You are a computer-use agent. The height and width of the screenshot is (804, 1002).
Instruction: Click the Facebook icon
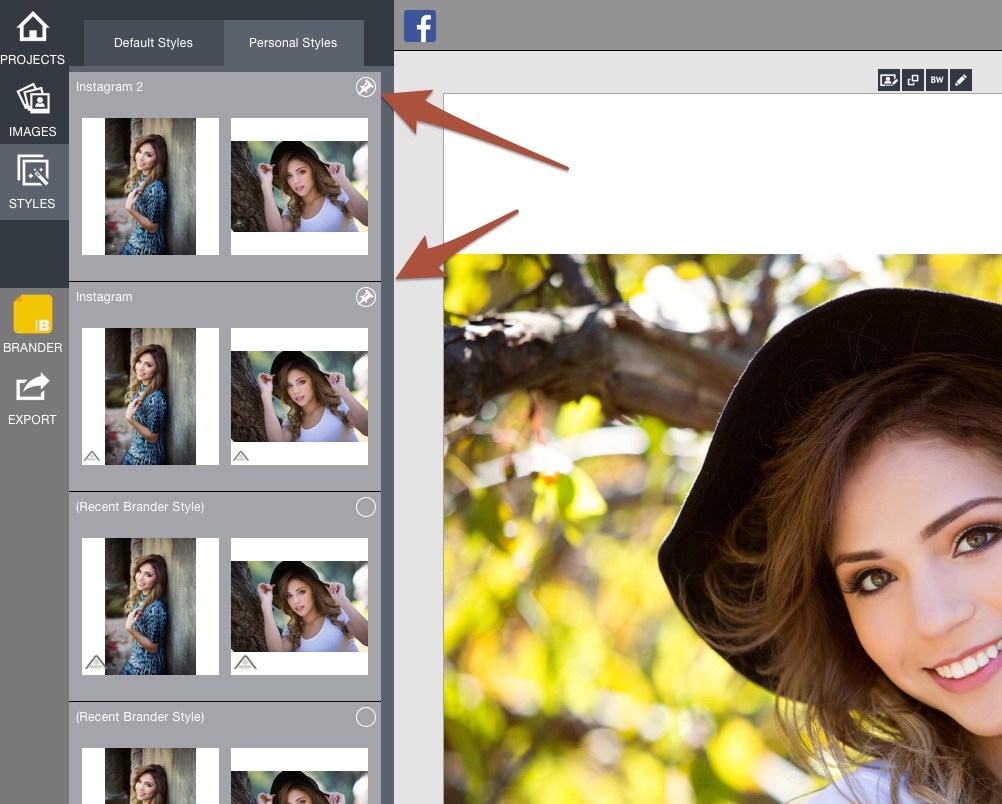tap(420, 26)
